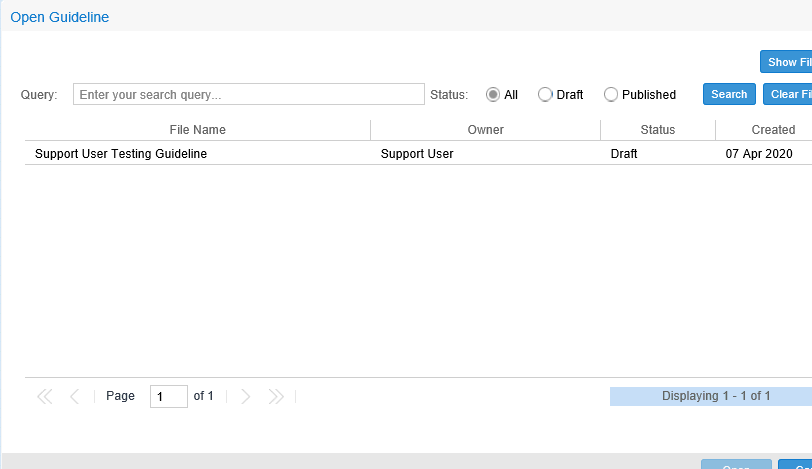
Task: Jump to the last page of results
Action: (276, 397)
